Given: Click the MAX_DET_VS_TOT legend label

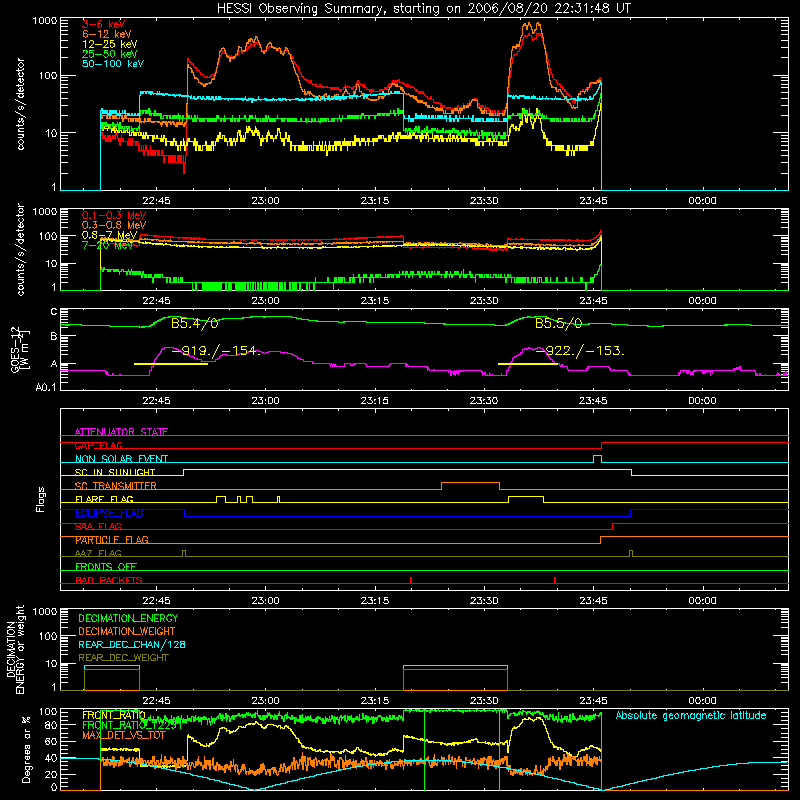Looking at the screenshot, I should coord(124,735).
